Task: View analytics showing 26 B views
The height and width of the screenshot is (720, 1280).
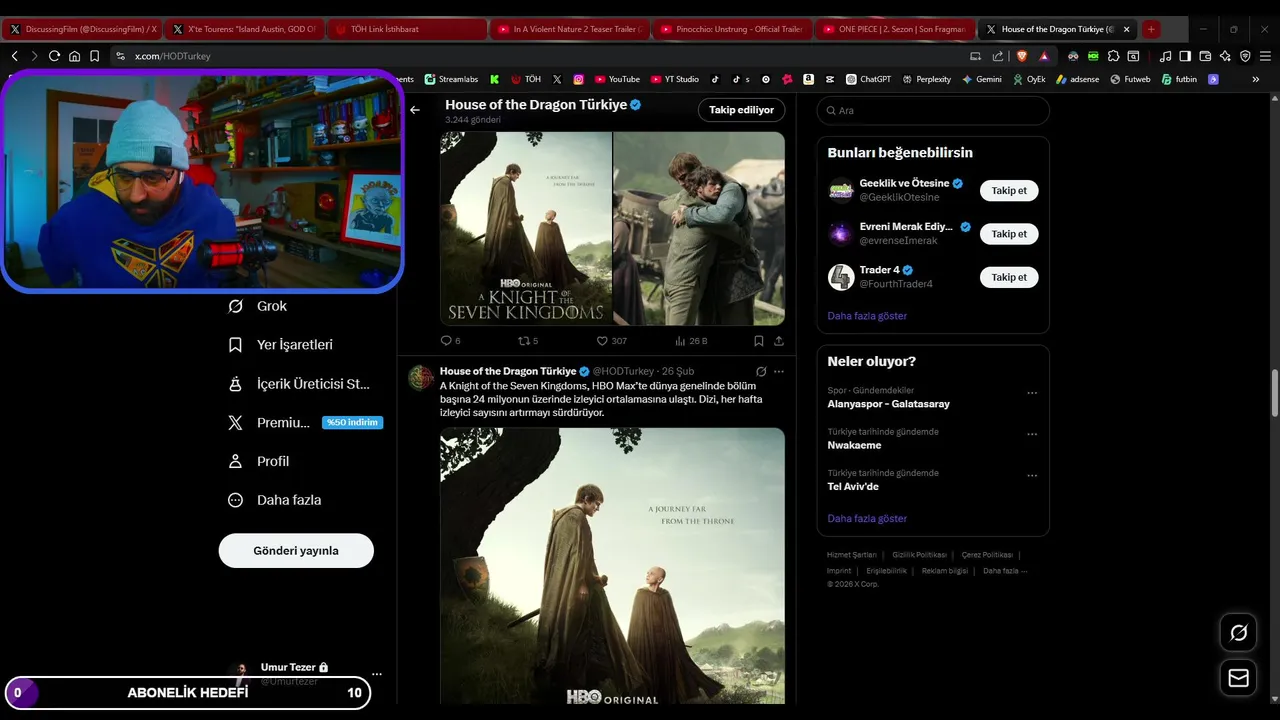Action: point(691,341)
